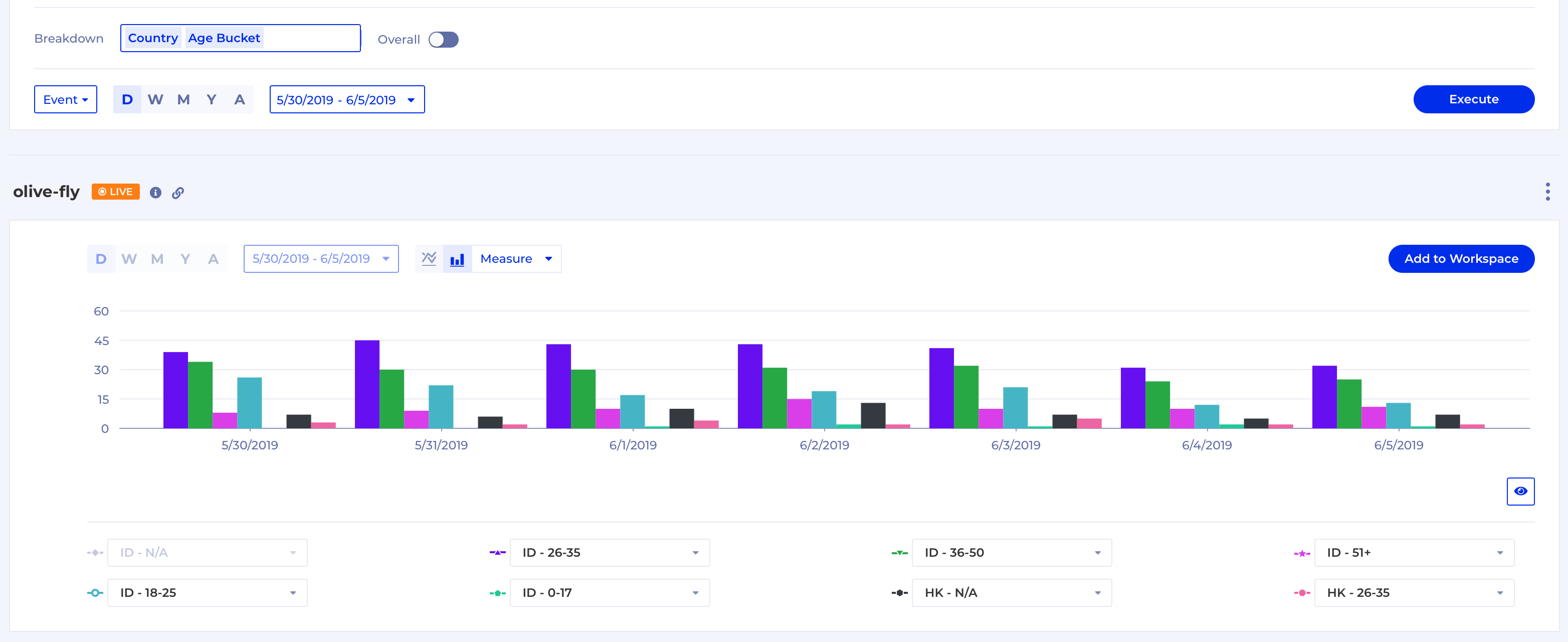This screenshot has height=642, width=1568.
Task: Click the info icon next to olive-fly
Action: [156, 193]
